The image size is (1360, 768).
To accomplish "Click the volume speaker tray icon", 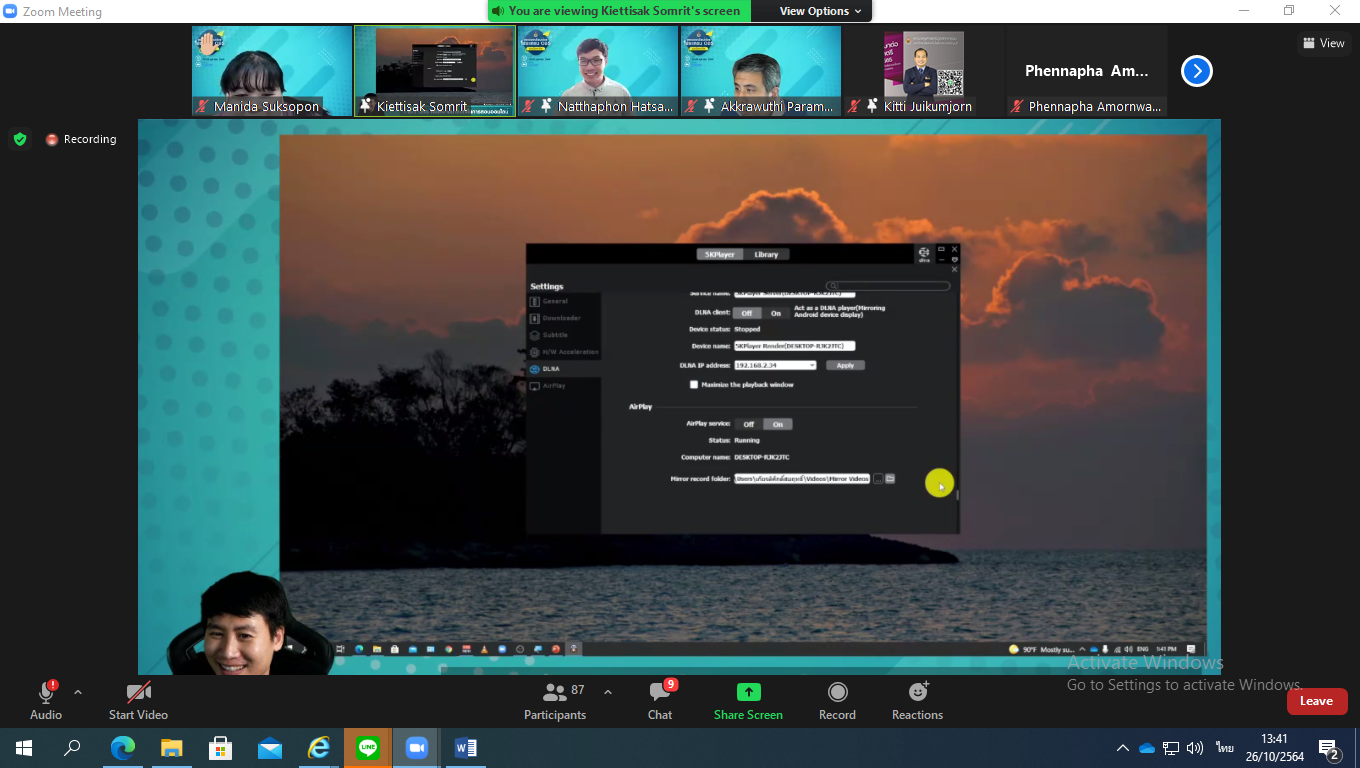I will click(1195, 748).
